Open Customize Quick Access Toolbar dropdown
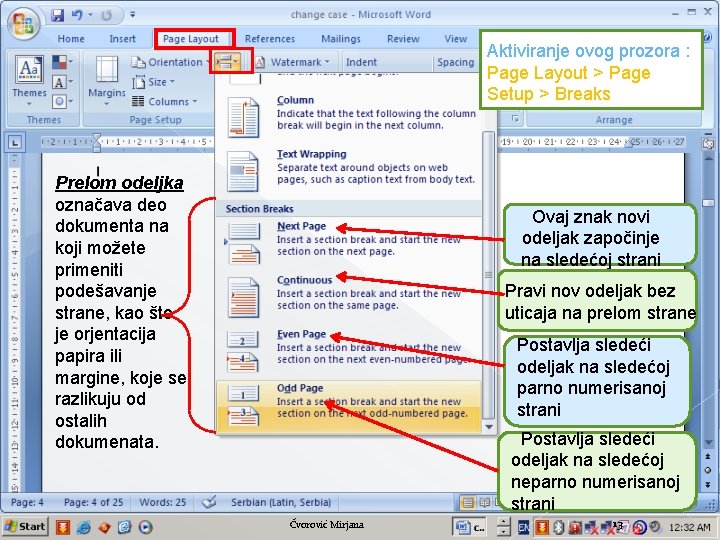Screen dimensions: 720x540 point(132,15)
